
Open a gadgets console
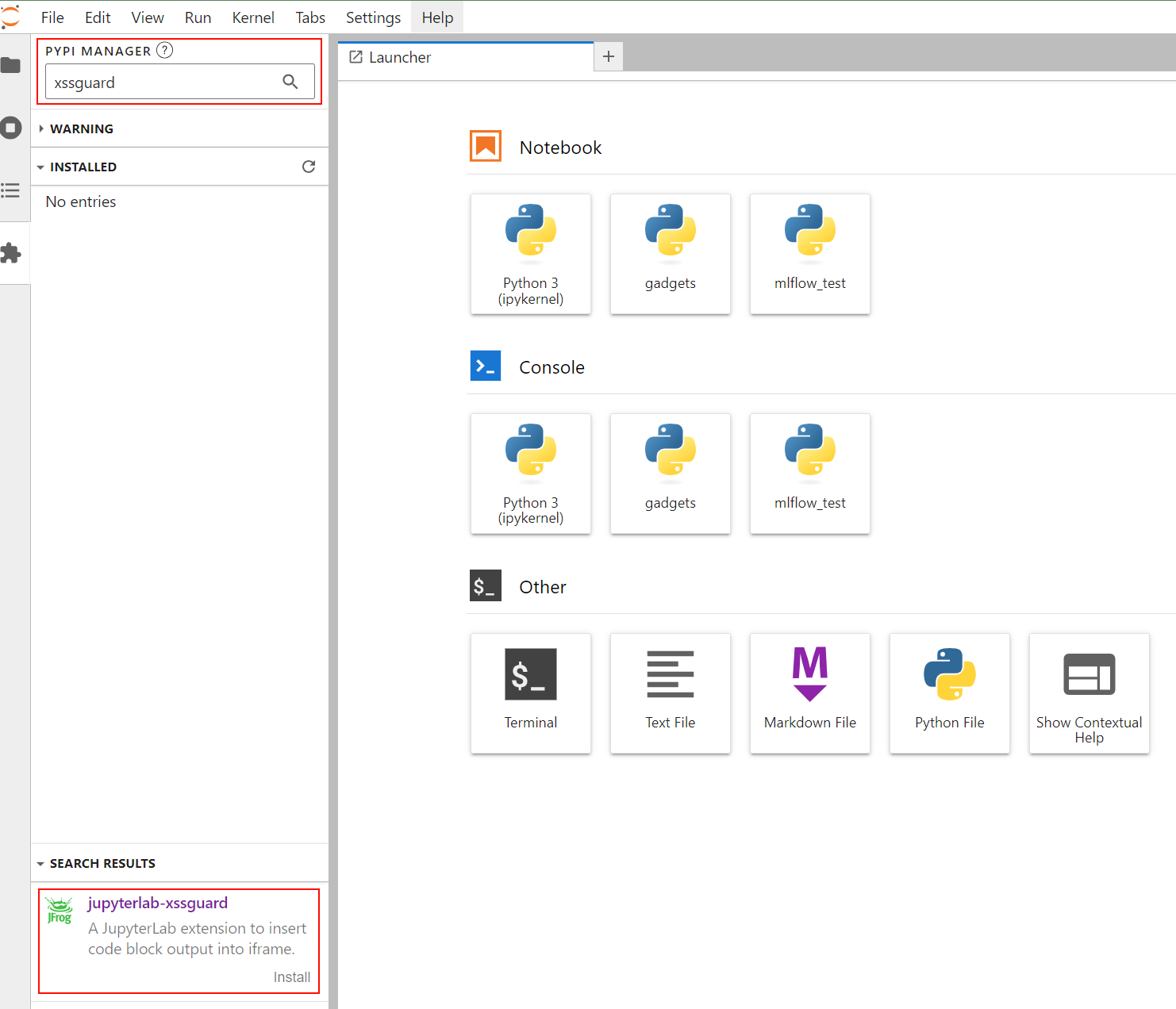click(x=670, y=474)
